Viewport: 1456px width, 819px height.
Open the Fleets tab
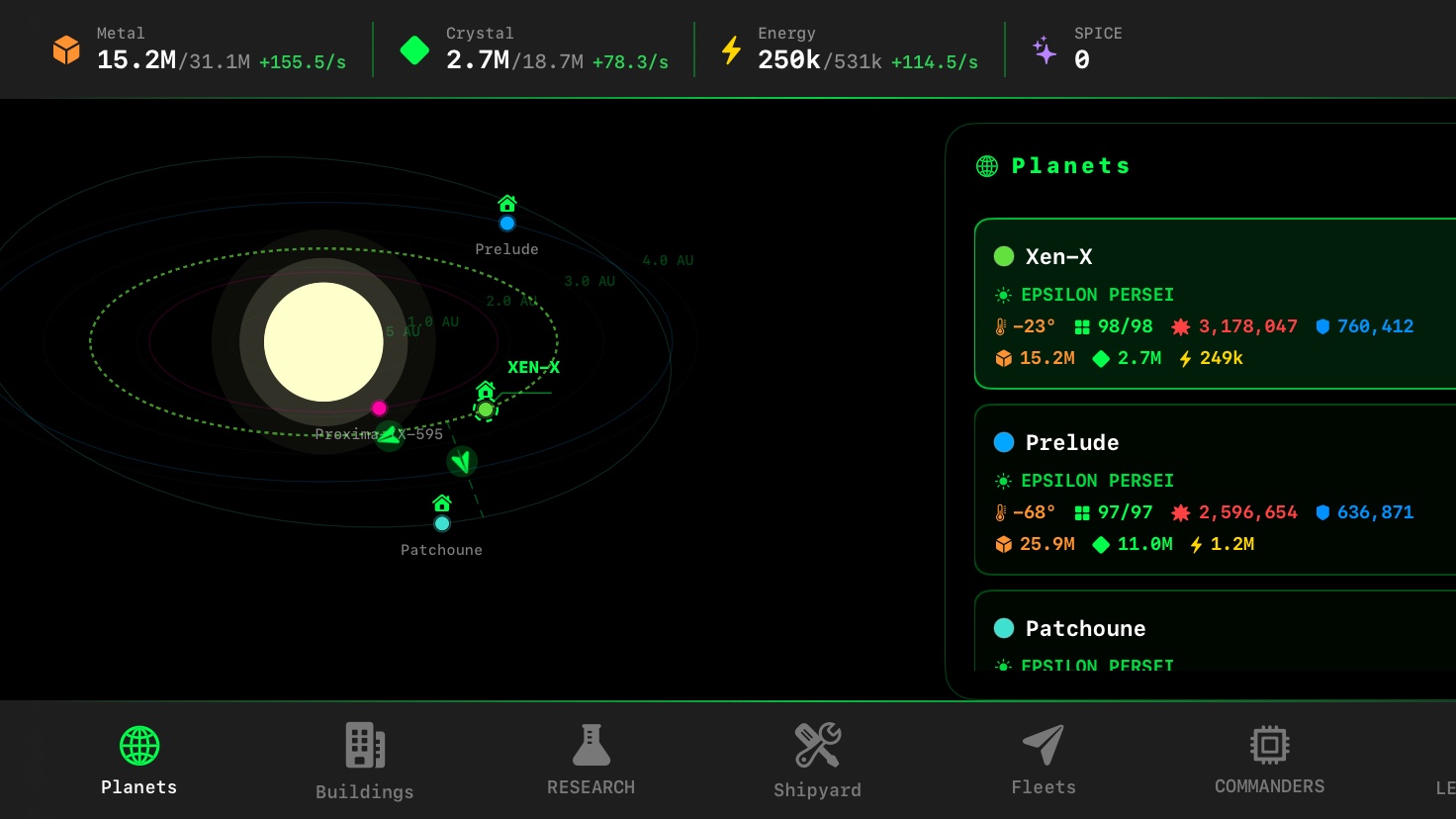tap(1044, 760)
